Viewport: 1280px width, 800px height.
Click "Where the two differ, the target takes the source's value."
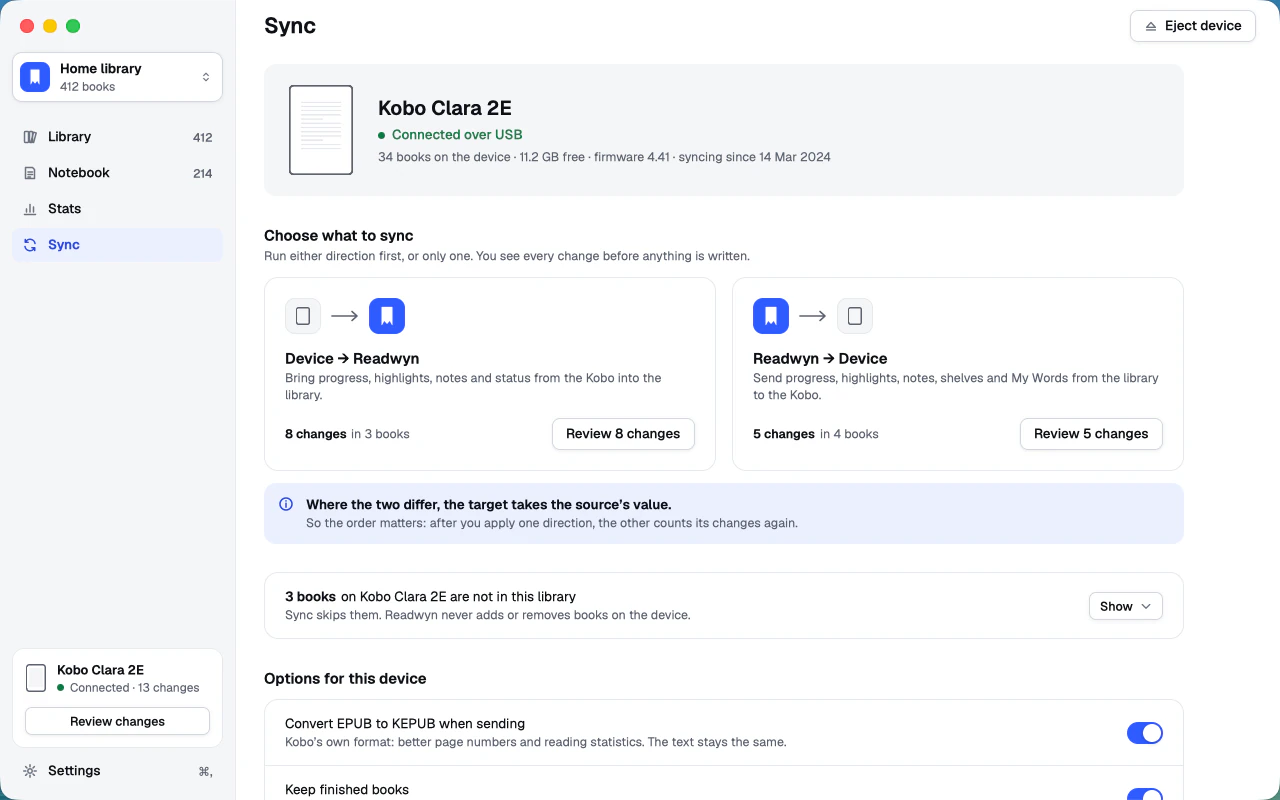tap(489, 505)
